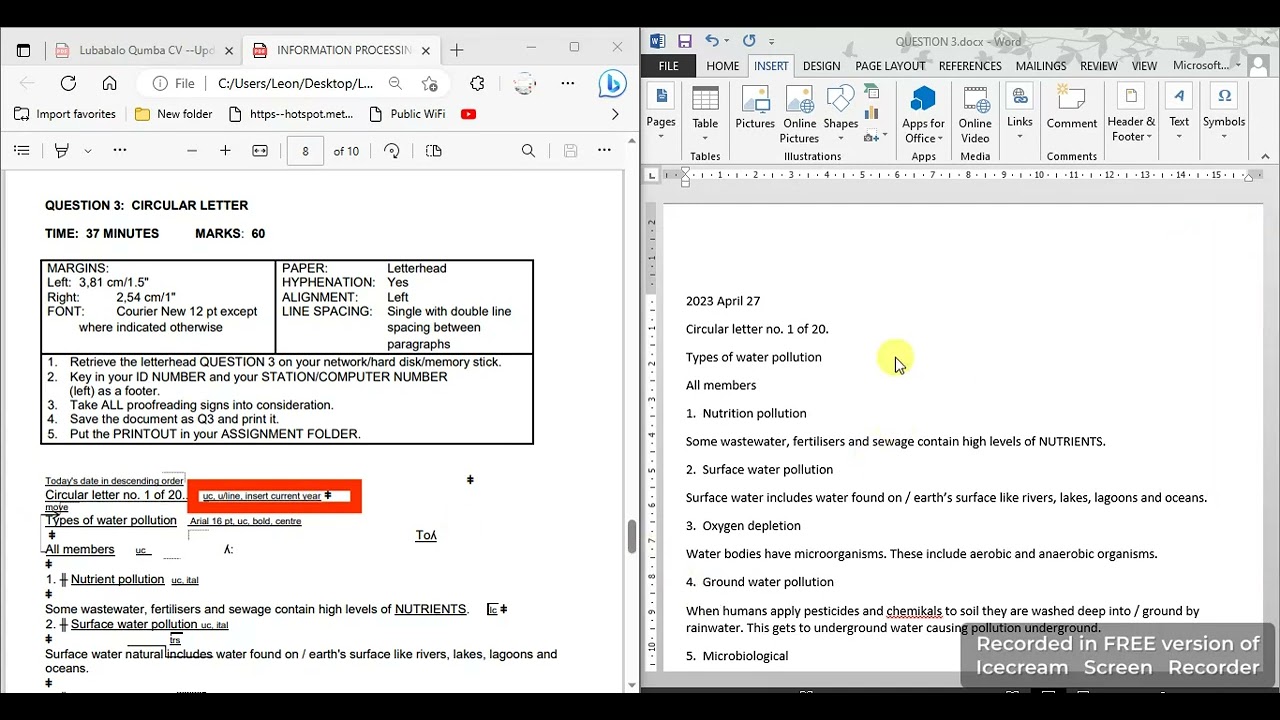The image size is (1280, 720).
Task: Insert a Chart in Word
Action: pyautogui.click(x=871, y=114)
